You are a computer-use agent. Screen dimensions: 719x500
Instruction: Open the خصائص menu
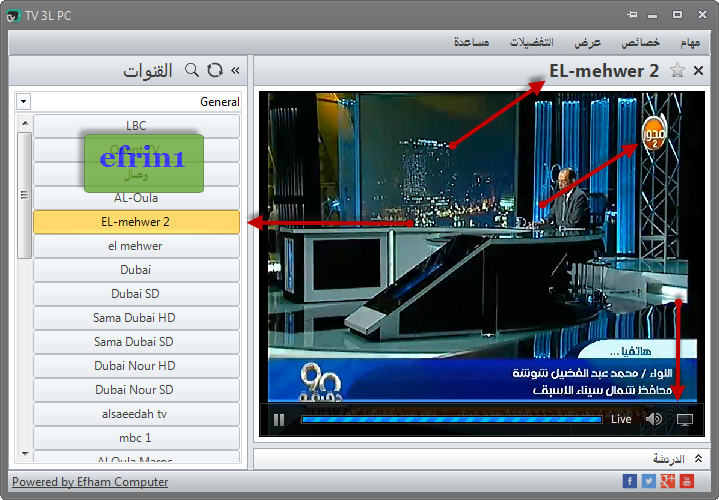pyautogui.click(x=641, y=42)
